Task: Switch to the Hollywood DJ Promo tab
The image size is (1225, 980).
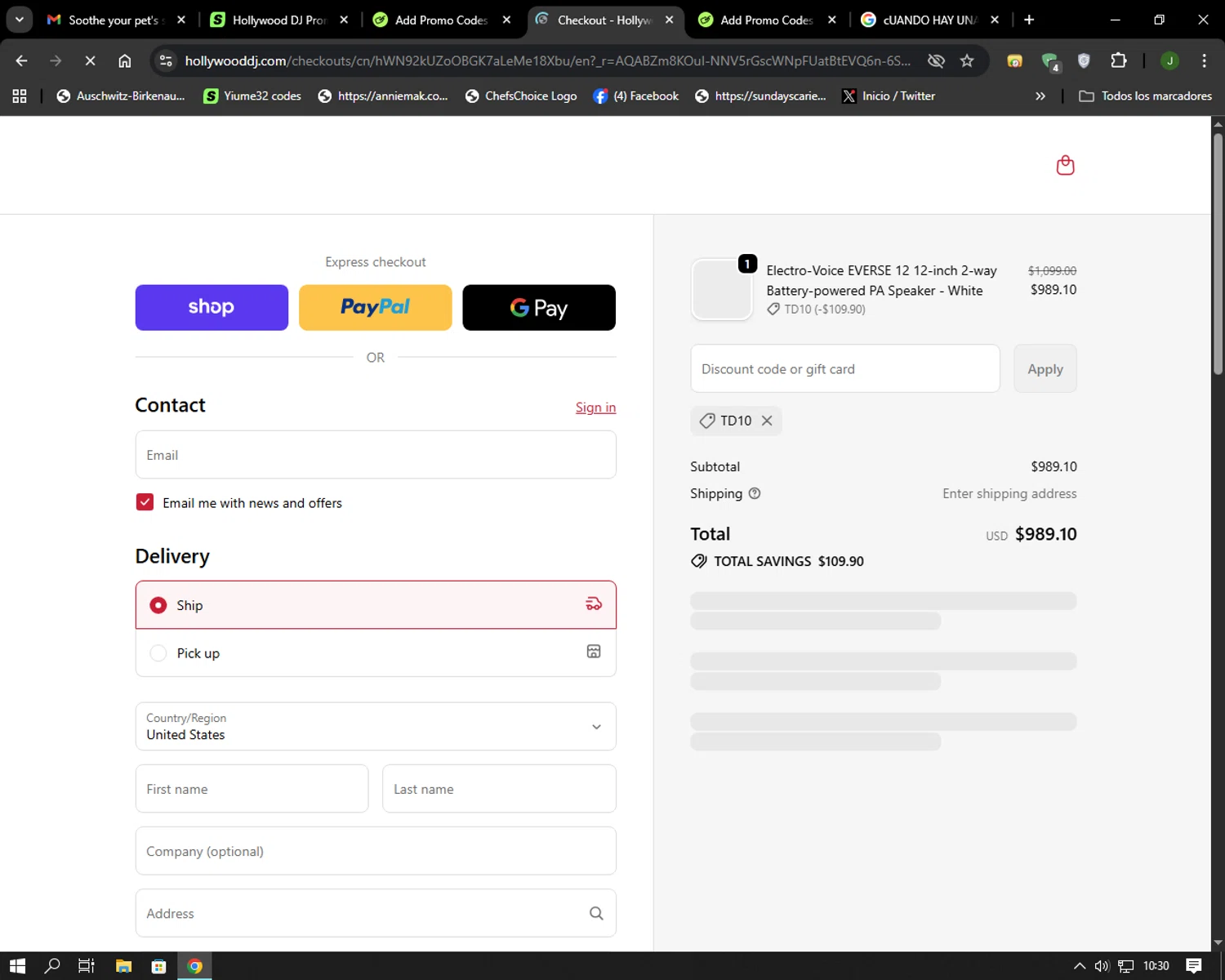Action: [x=278, y=20]
